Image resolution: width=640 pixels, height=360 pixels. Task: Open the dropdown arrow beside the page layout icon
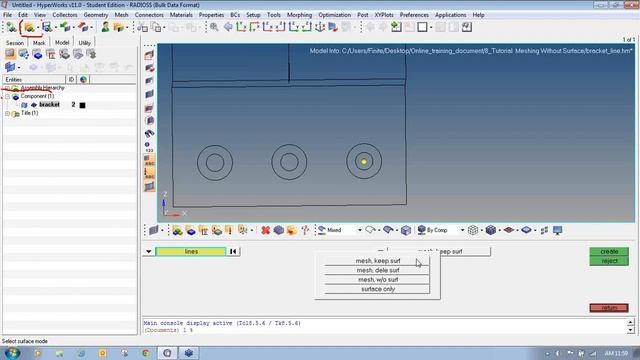coord(431,27)
